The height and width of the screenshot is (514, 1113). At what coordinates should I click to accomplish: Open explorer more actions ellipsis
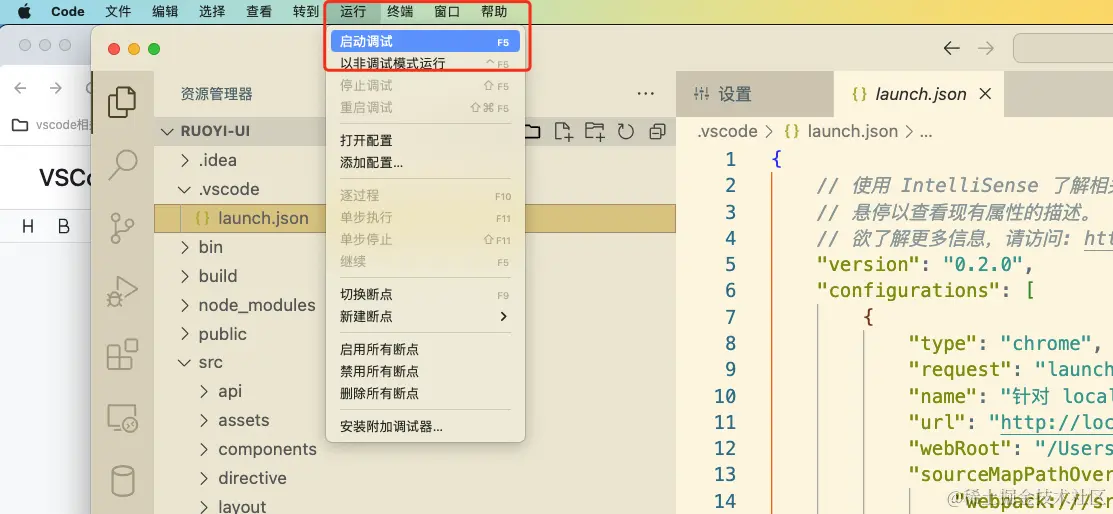pyautogui.click(x=645, y=94)
